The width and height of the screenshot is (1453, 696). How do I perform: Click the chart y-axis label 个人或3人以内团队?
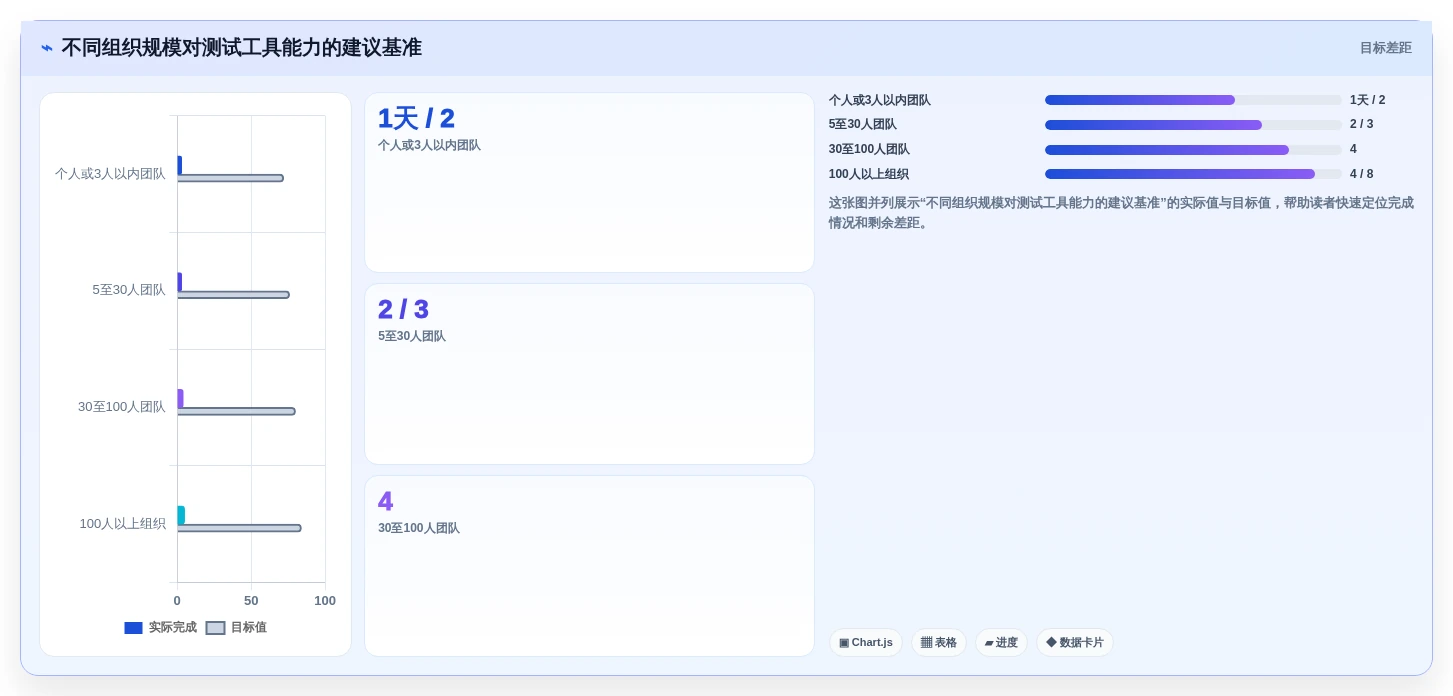(110, 174)
